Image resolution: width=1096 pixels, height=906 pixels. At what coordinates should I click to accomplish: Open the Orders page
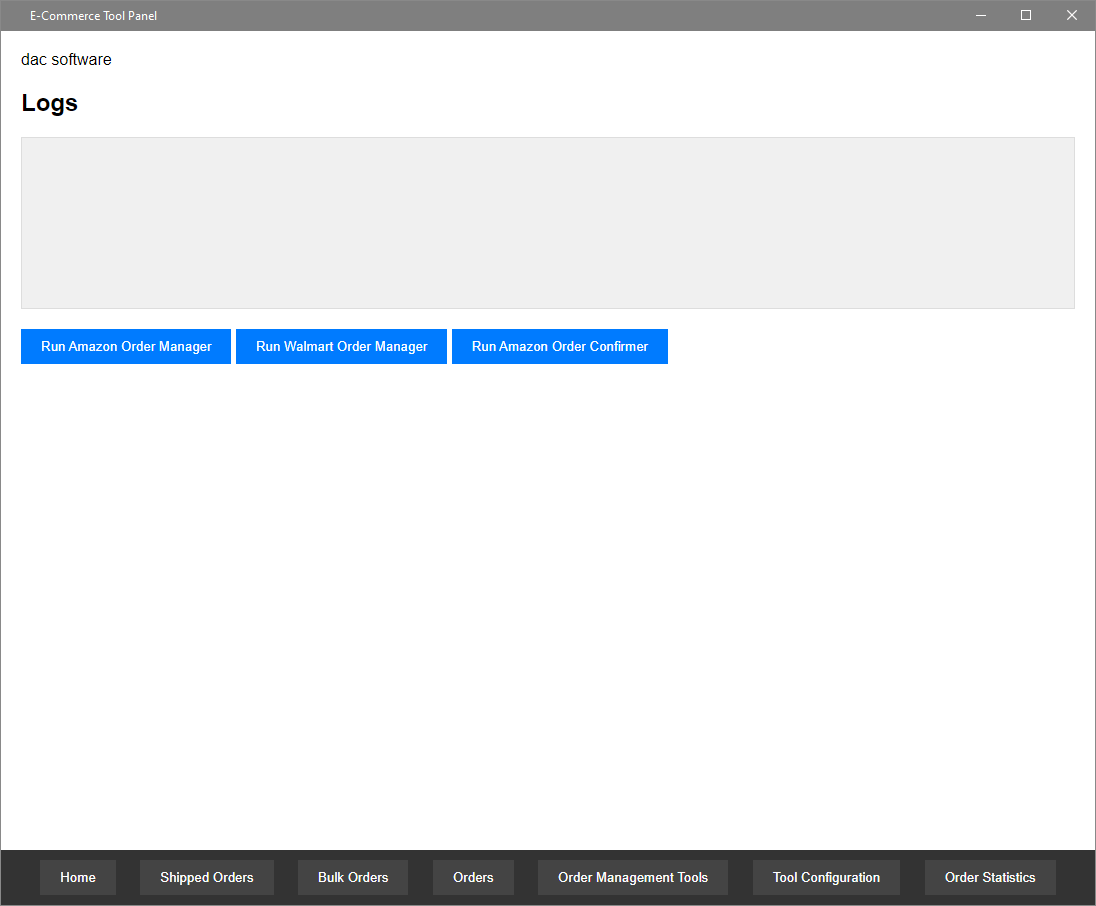[472, 877]
